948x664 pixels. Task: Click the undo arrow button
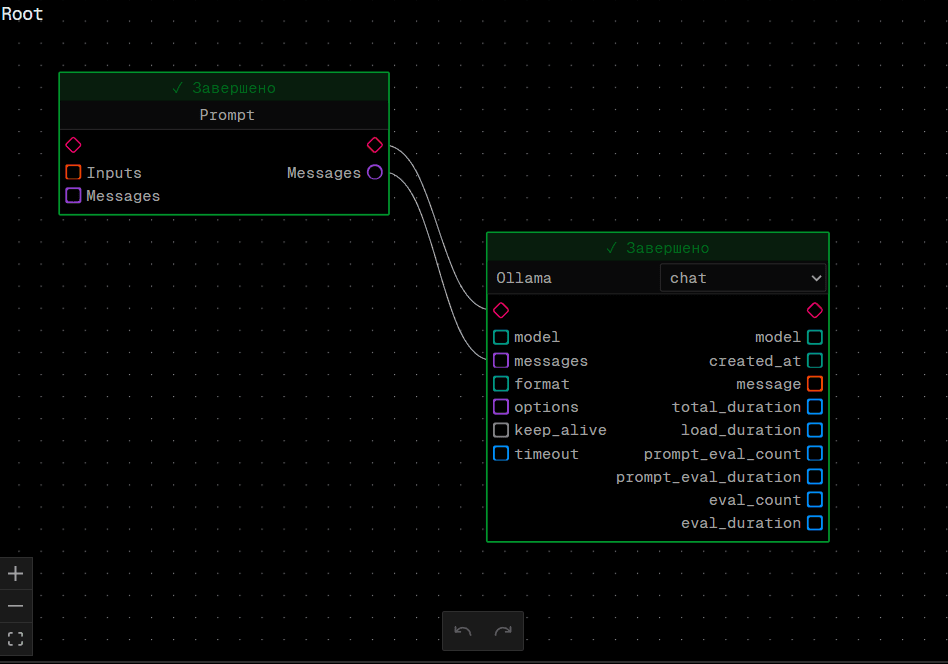tap(463, 631)
